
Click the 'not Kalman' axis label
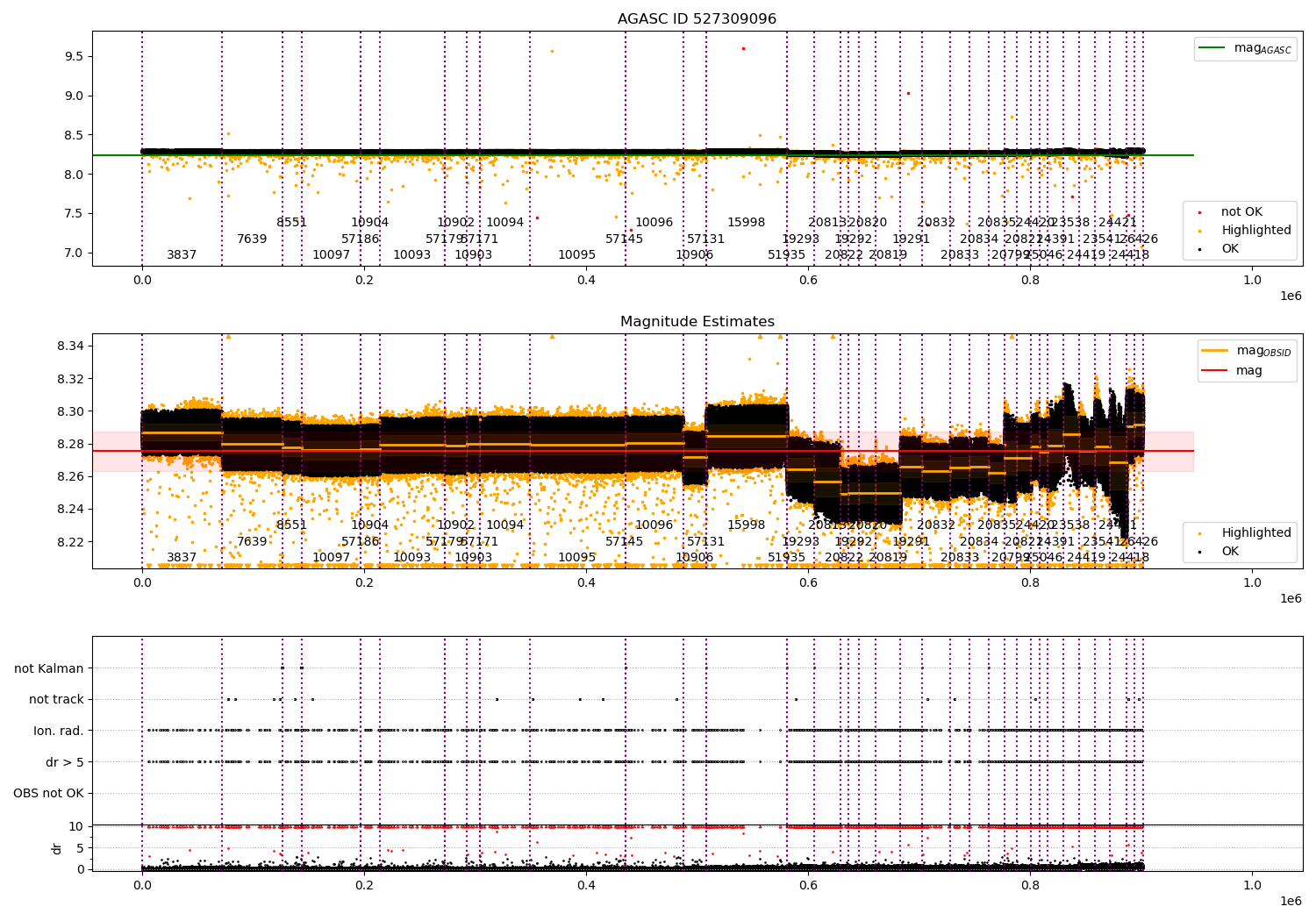tap(49, 669)
